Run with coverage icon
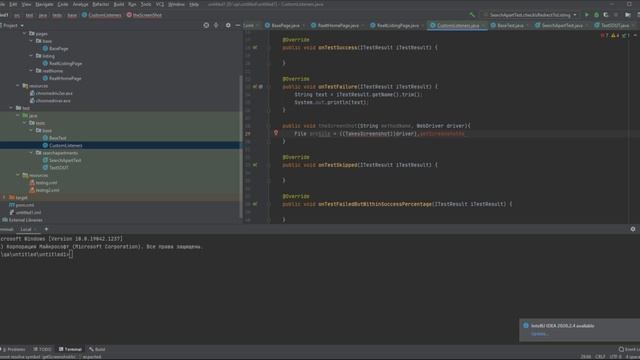This screenshot has height=360, width=640. point(606,15)
